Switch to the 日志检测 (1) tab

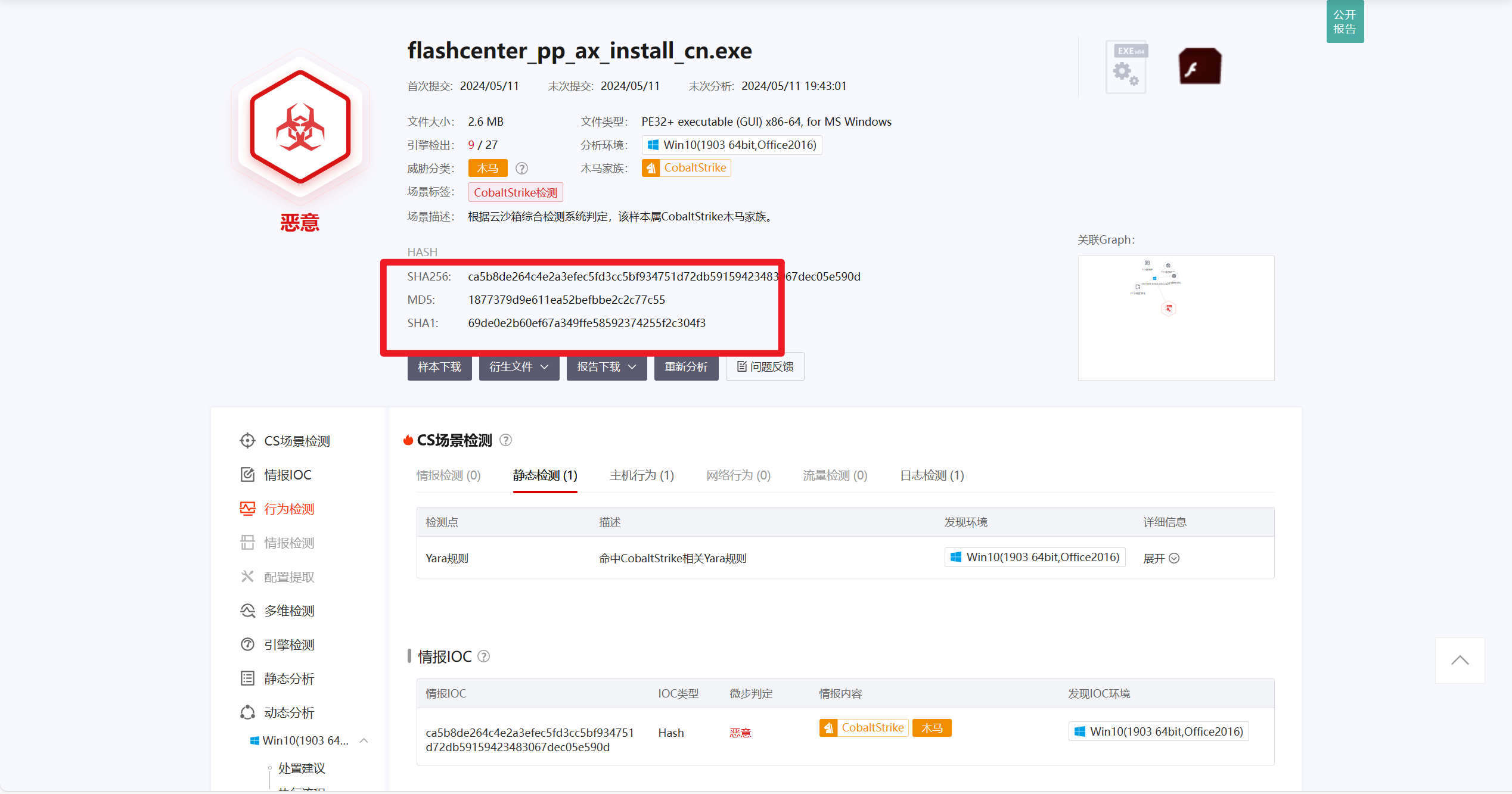pos(932,475)
